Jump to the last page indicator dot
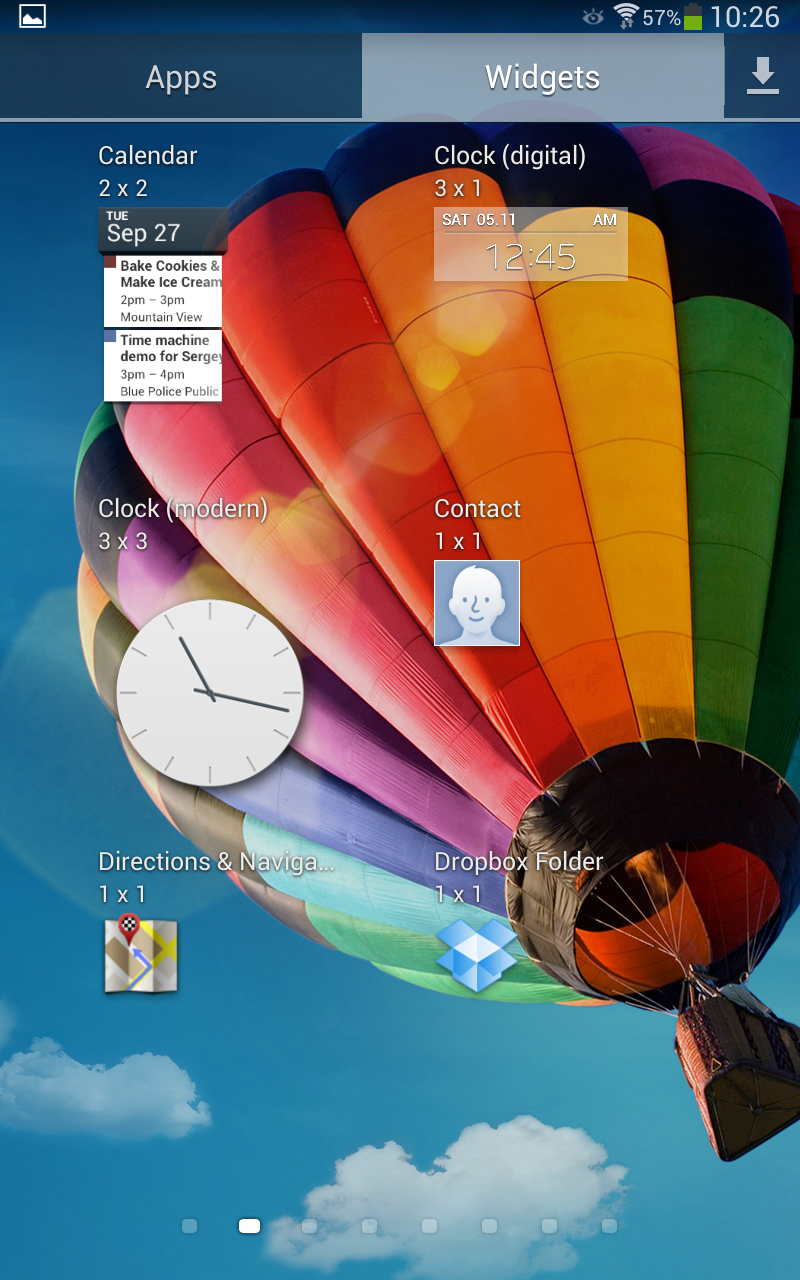 click(x=609, y=1226)
